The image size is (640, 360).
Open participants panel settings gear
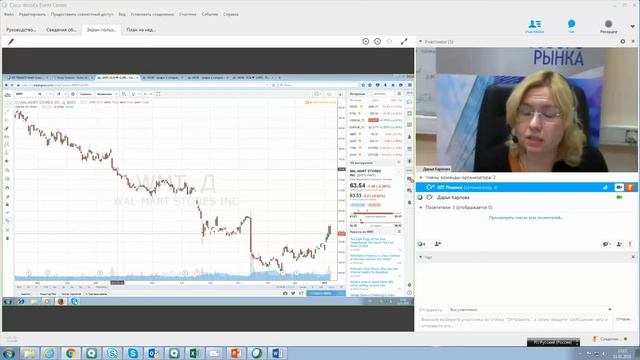pos(623,42)
